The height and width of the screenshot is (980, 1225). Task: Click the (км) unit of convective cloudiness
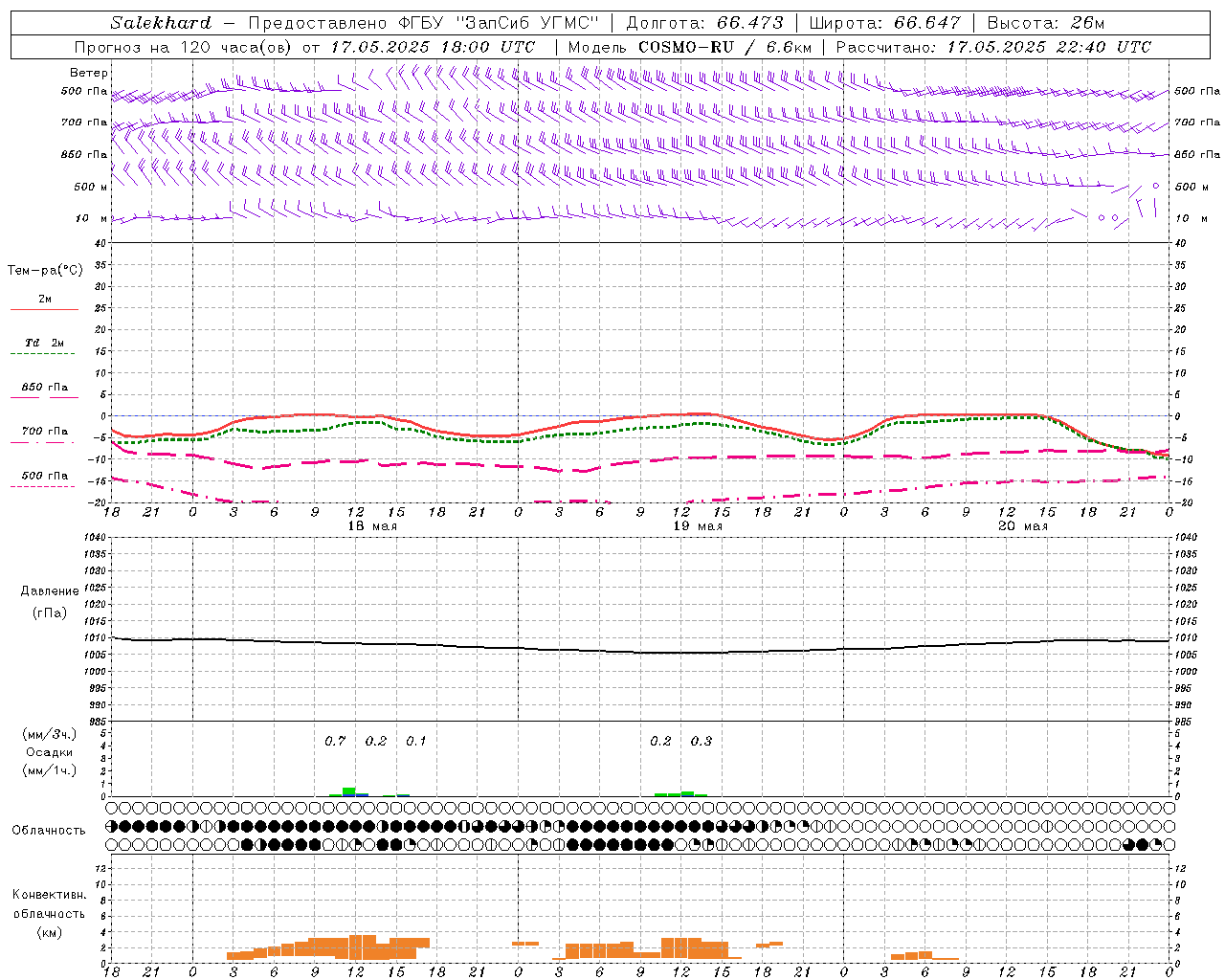(x=50, y=932)
